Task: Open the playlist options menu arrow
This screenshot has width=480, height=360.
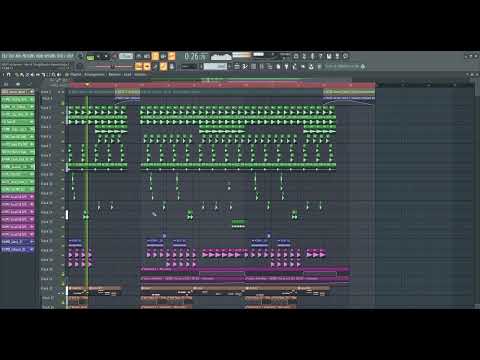Action: tap(3, 75)
